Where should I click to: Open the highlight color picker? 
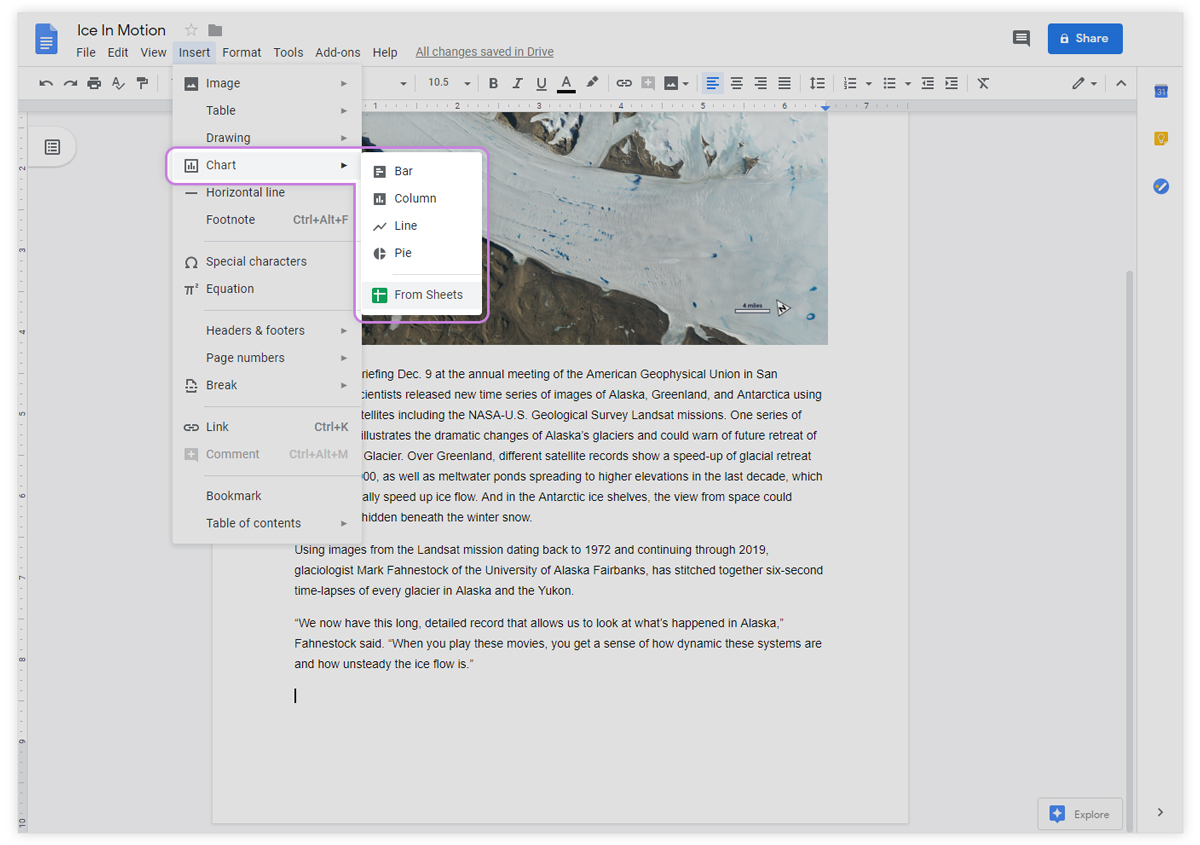592,83
